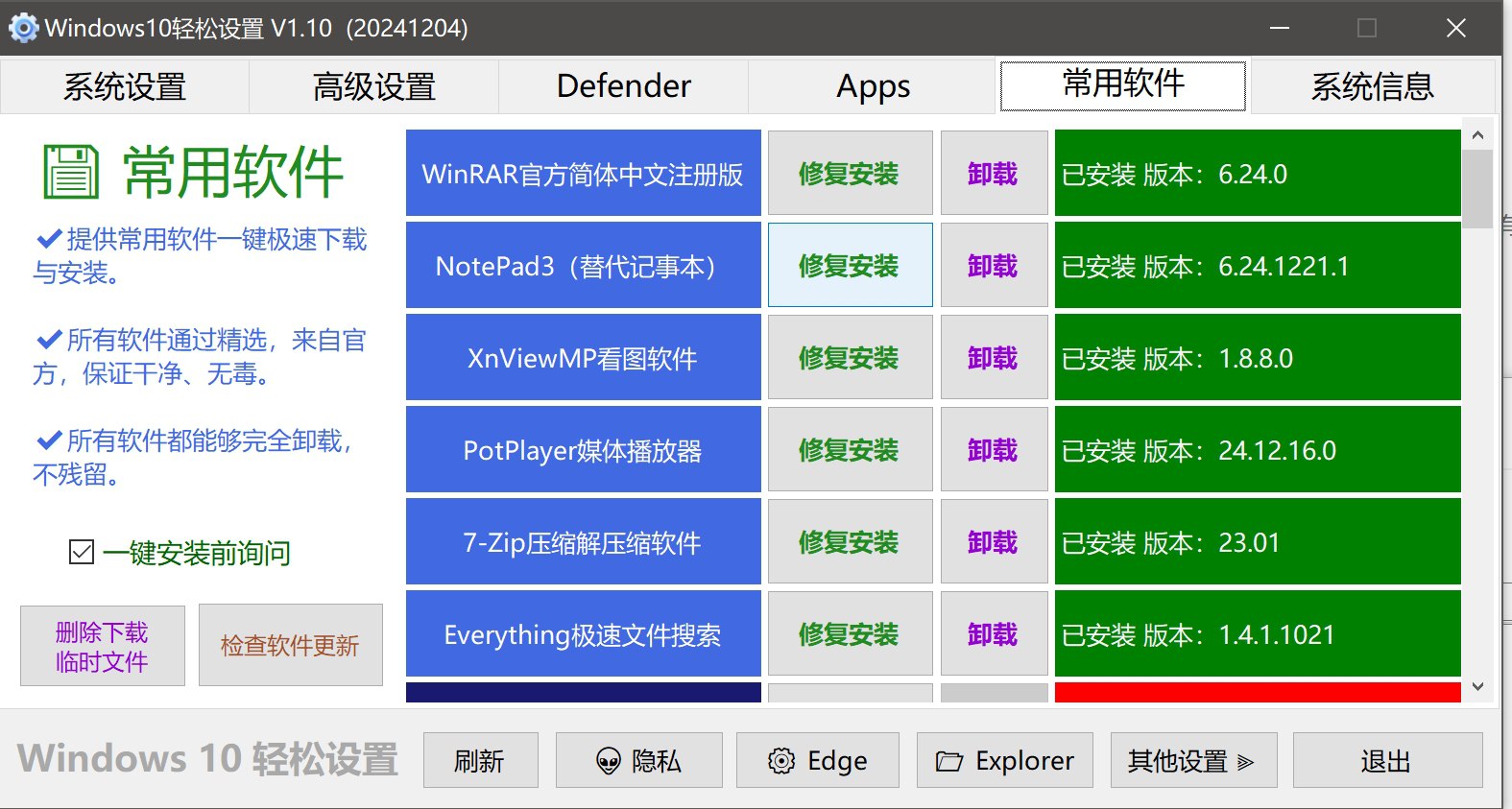Viewport: 1512px width, 809px height.
Task: Click the gear icon on the Edge button
Action: (x=781, y=761)
